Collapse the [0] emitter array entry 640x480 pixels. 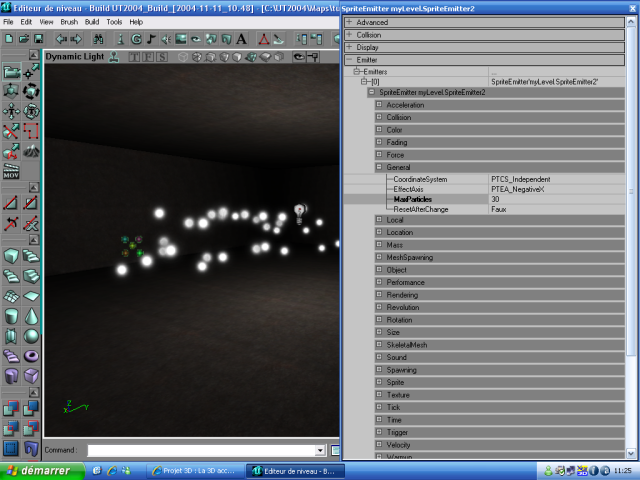[x=364, y=82]
